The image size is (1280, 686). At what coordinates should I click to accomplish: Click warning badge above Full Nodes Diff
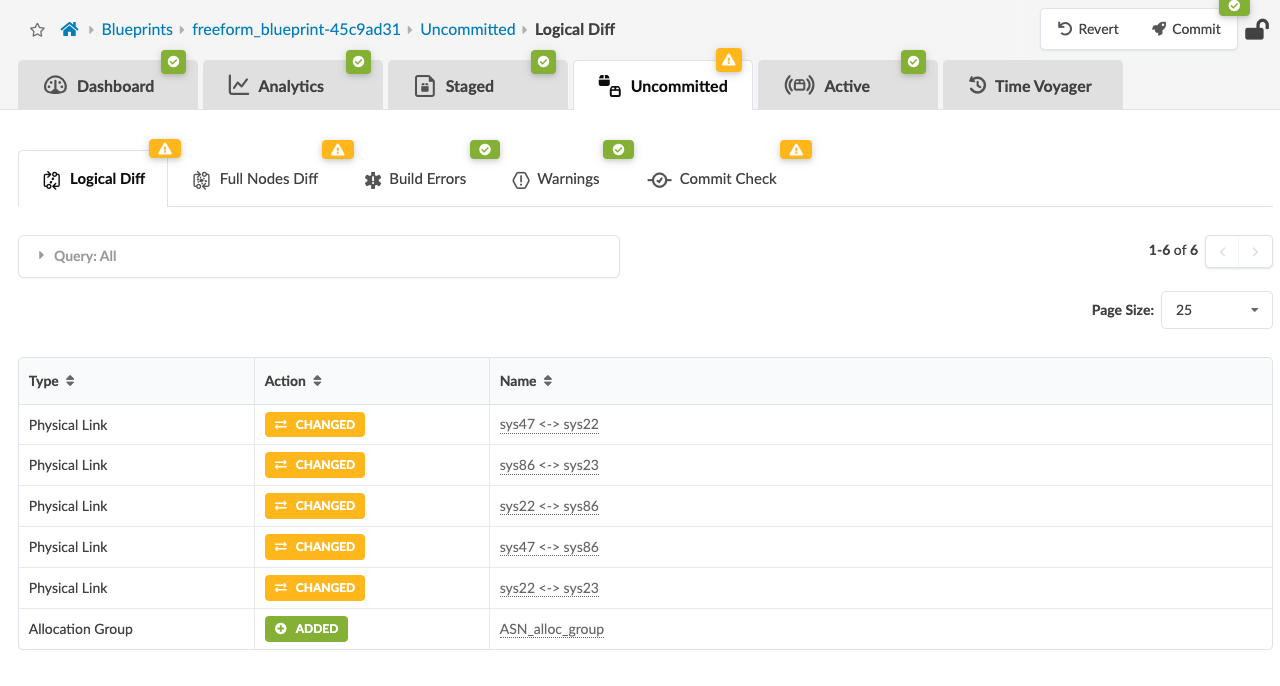point(337,149)
